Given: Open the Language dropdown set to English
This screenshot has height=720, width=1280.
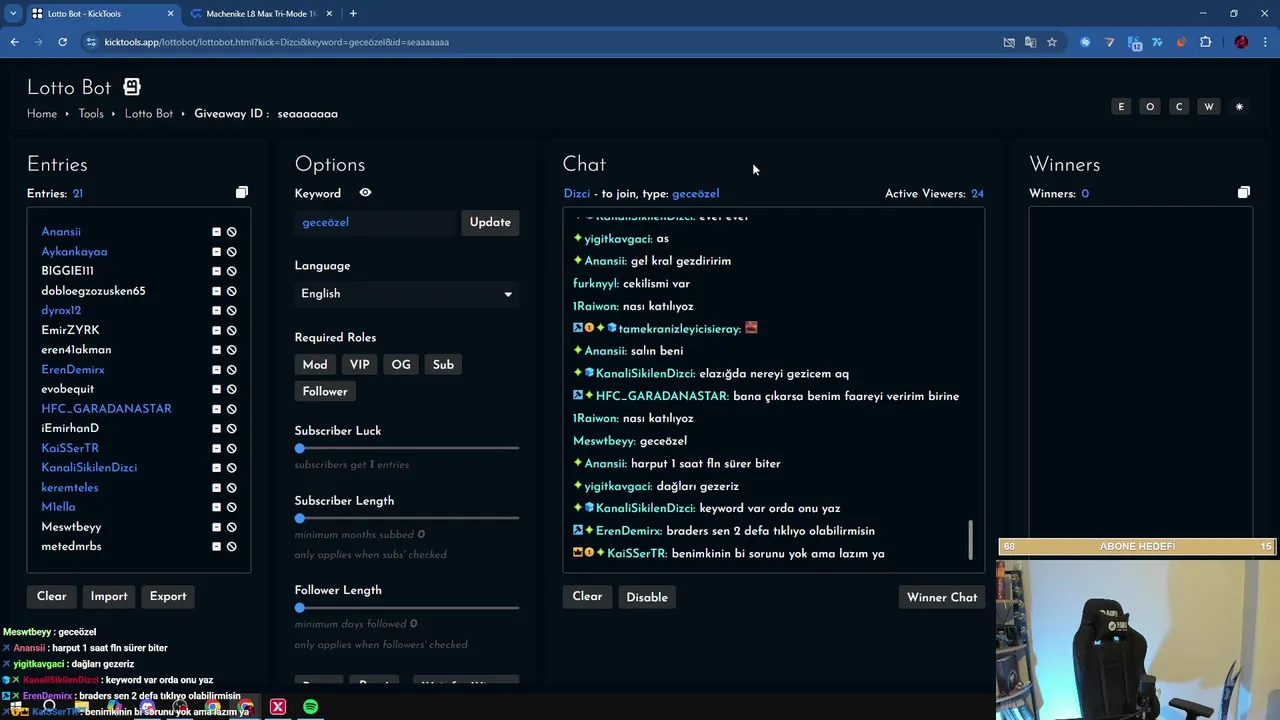Looking at the screenshot, I should [x=407, y=294].
